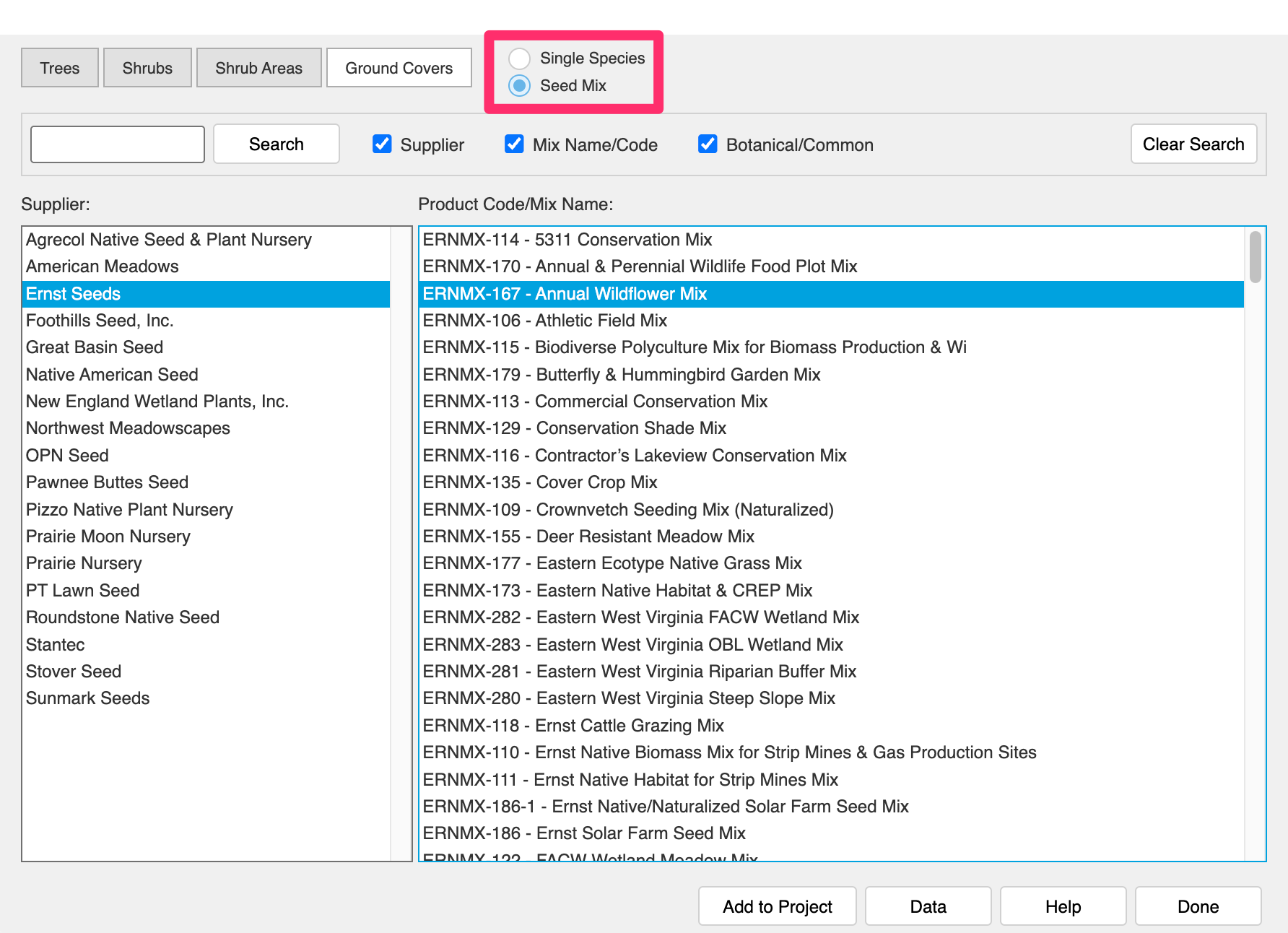Uncheck the Supplier checkbox

pyautogui.click(x=382, y=144)
